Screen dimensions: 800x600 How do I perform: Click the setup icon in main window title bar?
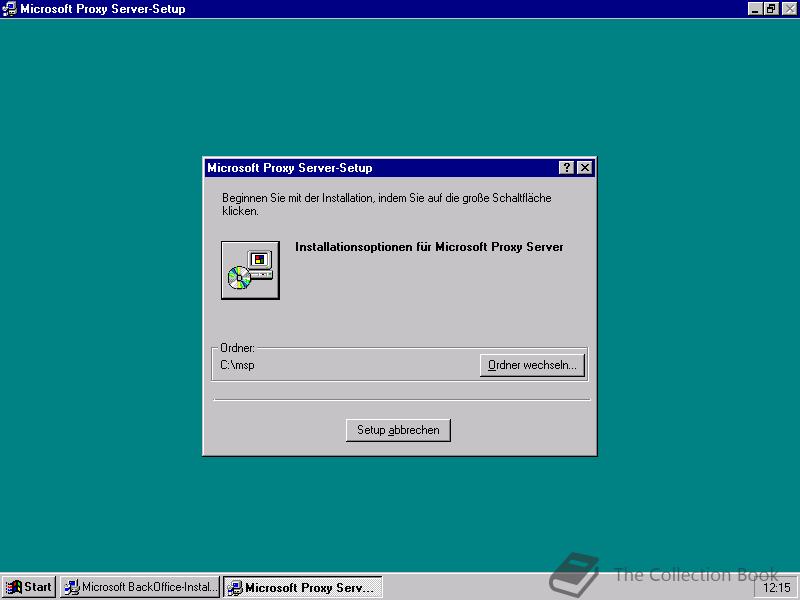tap(9, 9)
